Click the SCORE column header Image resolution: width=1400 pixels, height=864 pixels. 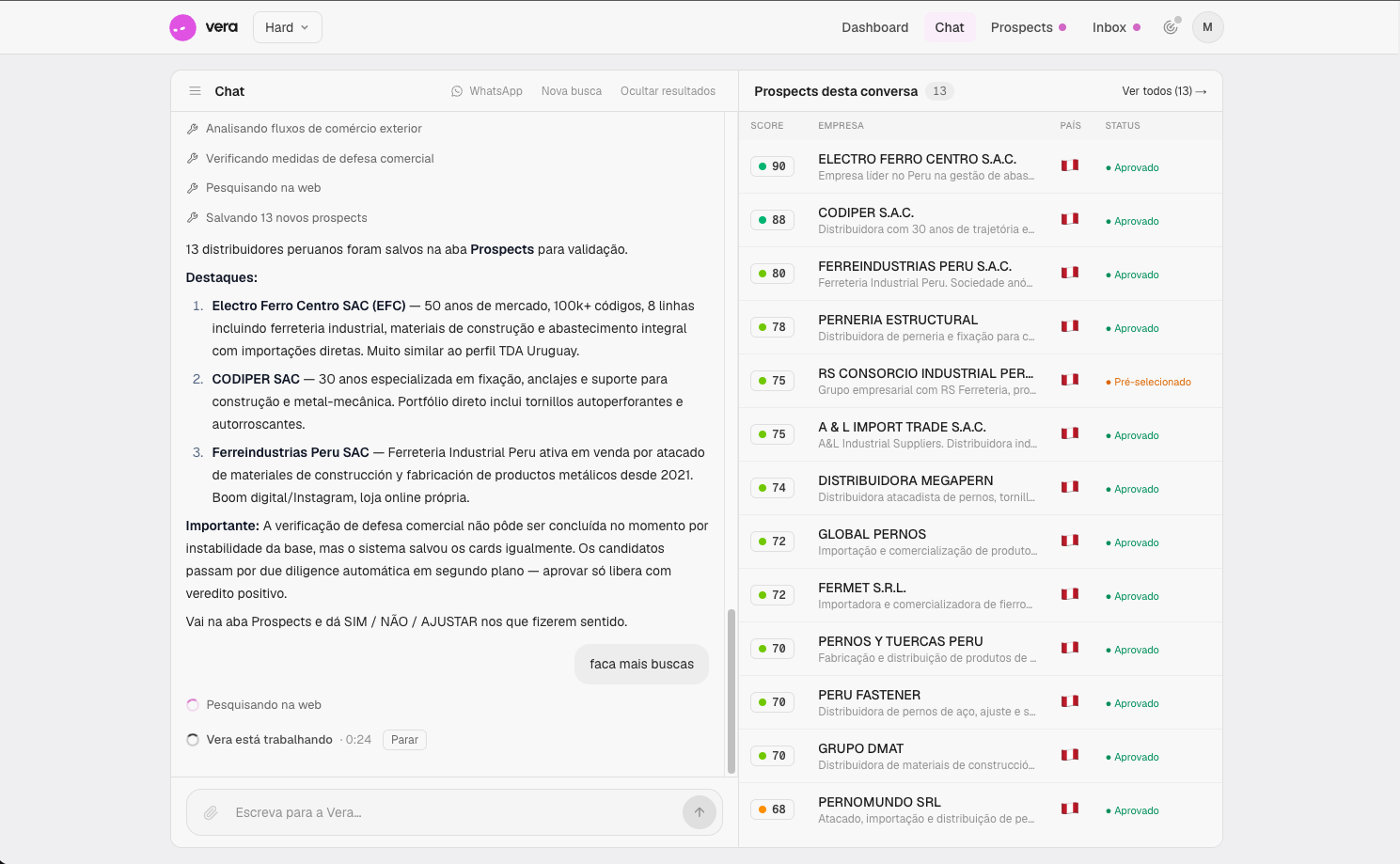[x=767, y=125]
